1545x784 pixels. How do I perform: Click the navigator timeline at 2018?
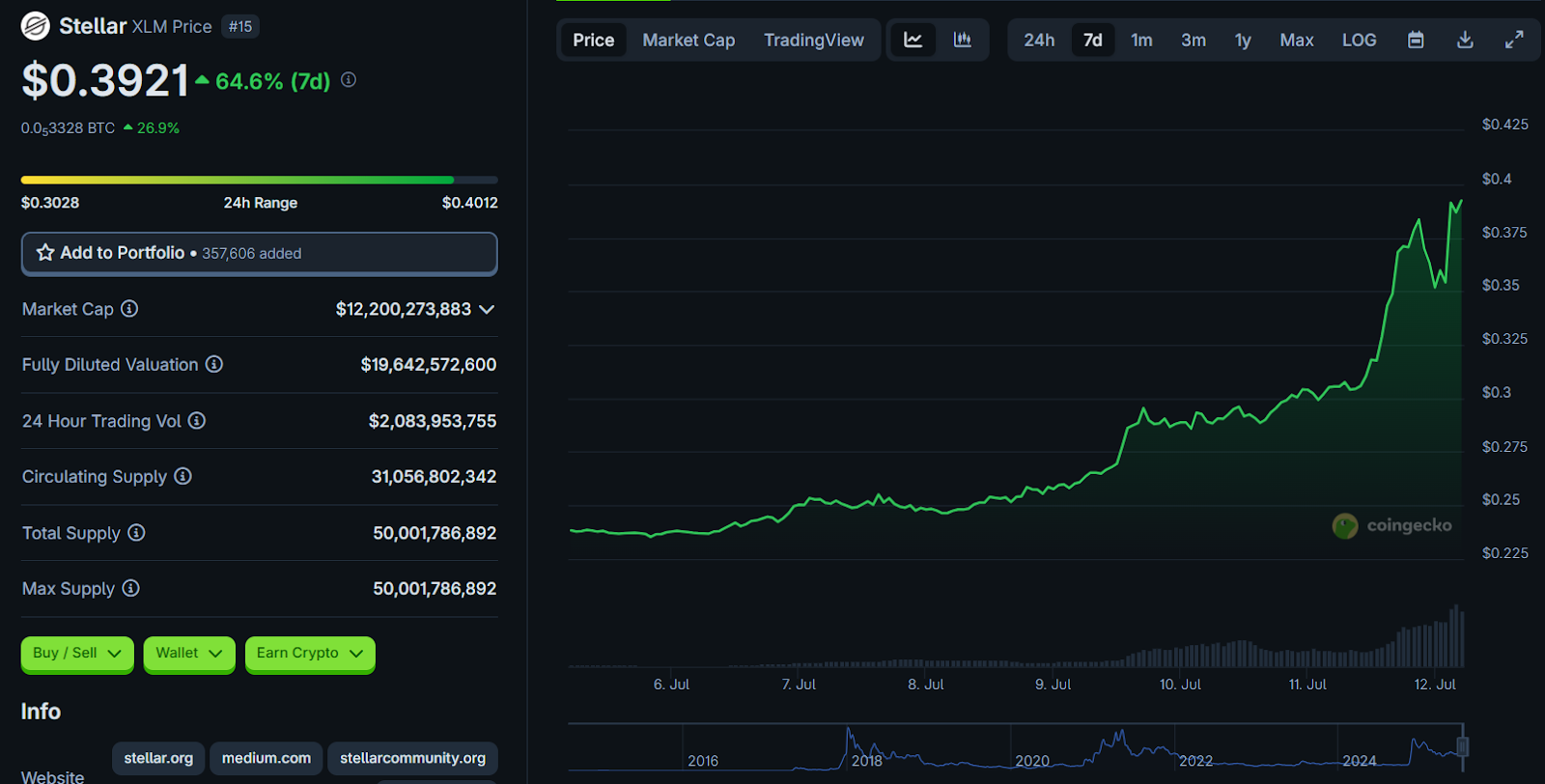pos(866,761)
